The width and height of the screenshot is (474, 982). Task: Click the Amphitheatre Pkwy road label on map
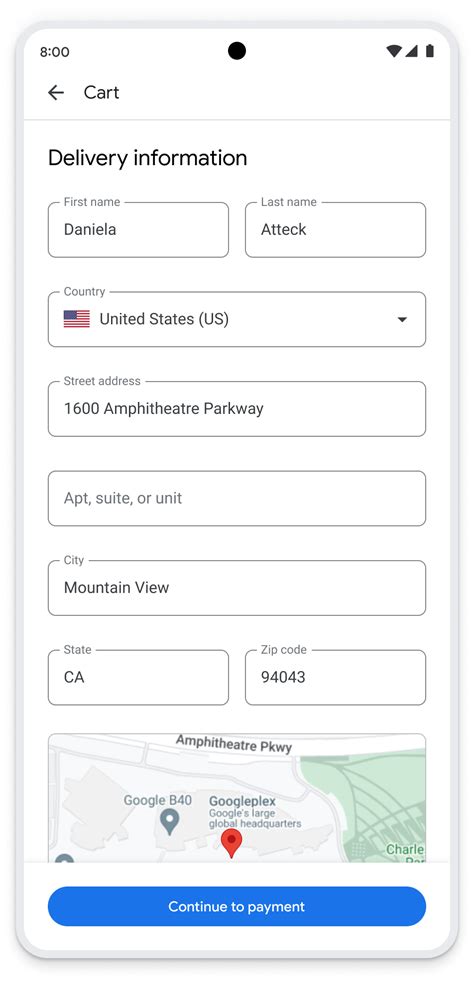click(234, 744)
